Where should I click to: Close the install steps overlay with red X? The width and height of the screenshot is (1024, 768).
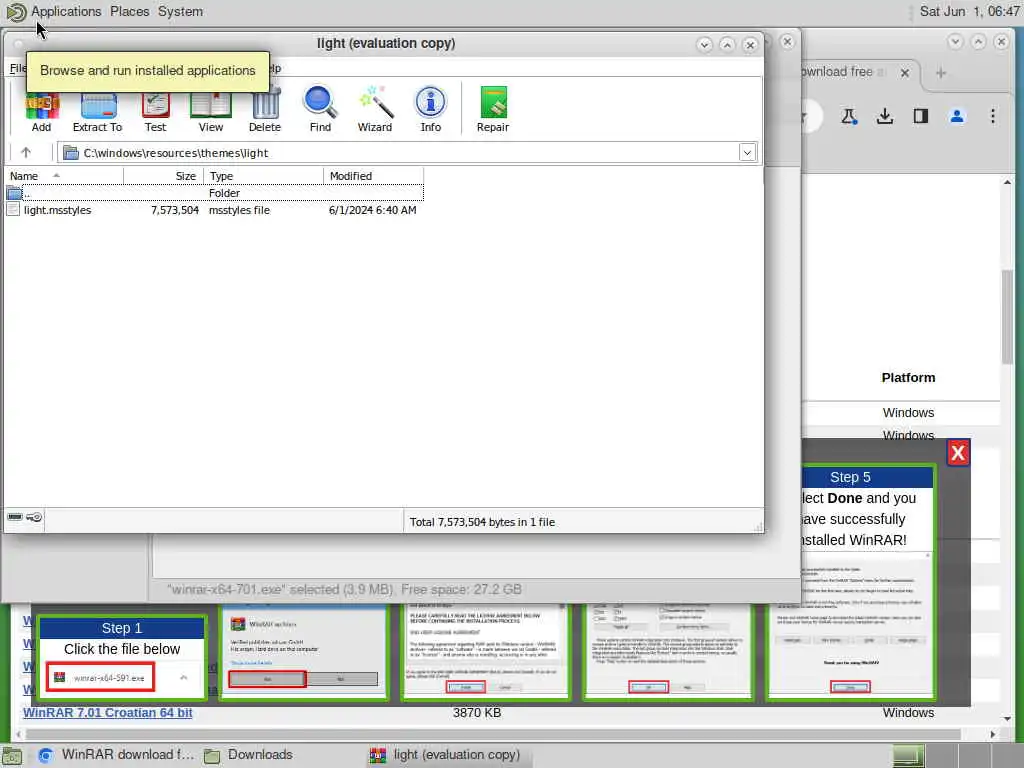coord(958,453)
